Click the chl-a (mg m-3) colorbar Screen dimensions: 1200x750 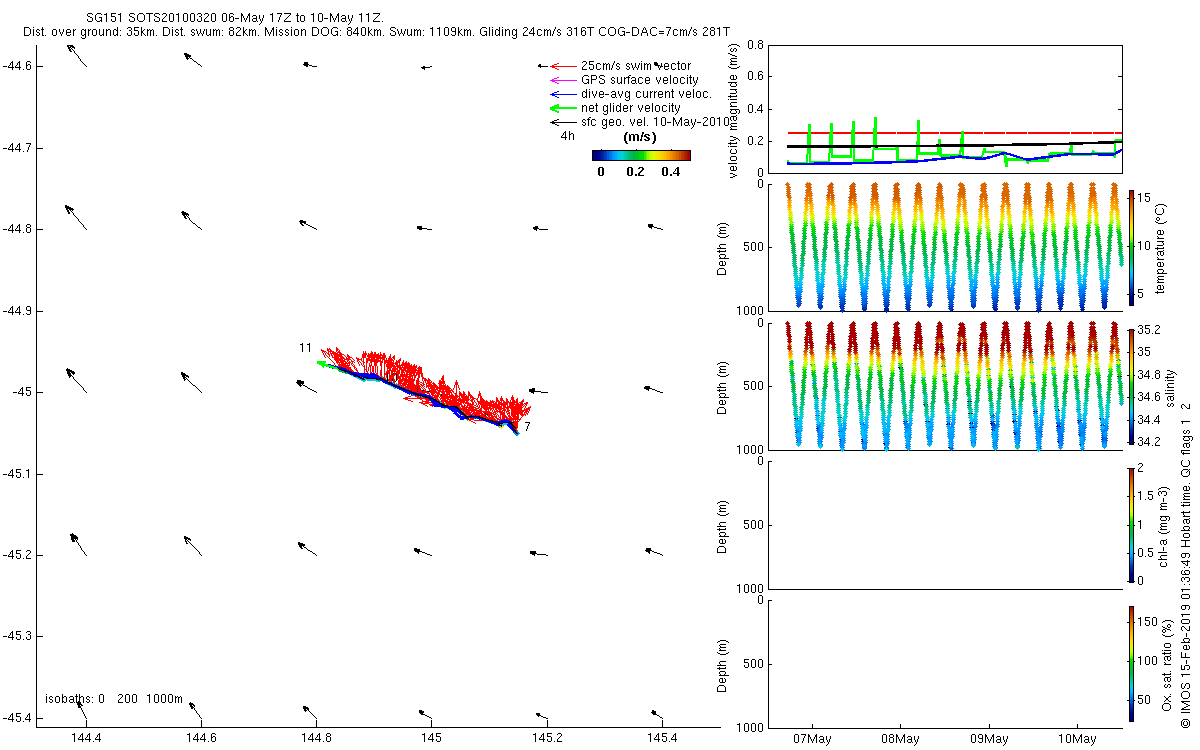pos(1131,524)
